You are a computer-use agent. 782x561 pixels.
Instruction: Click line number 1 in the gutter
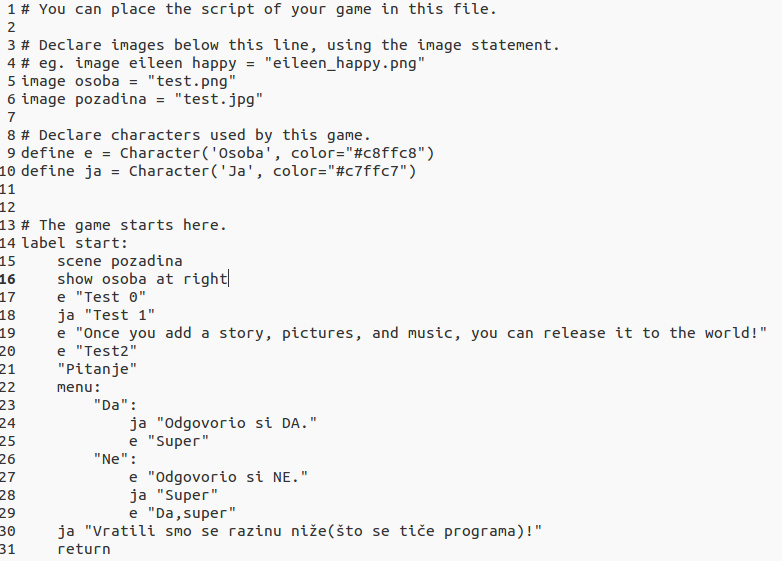click(8, 9)
